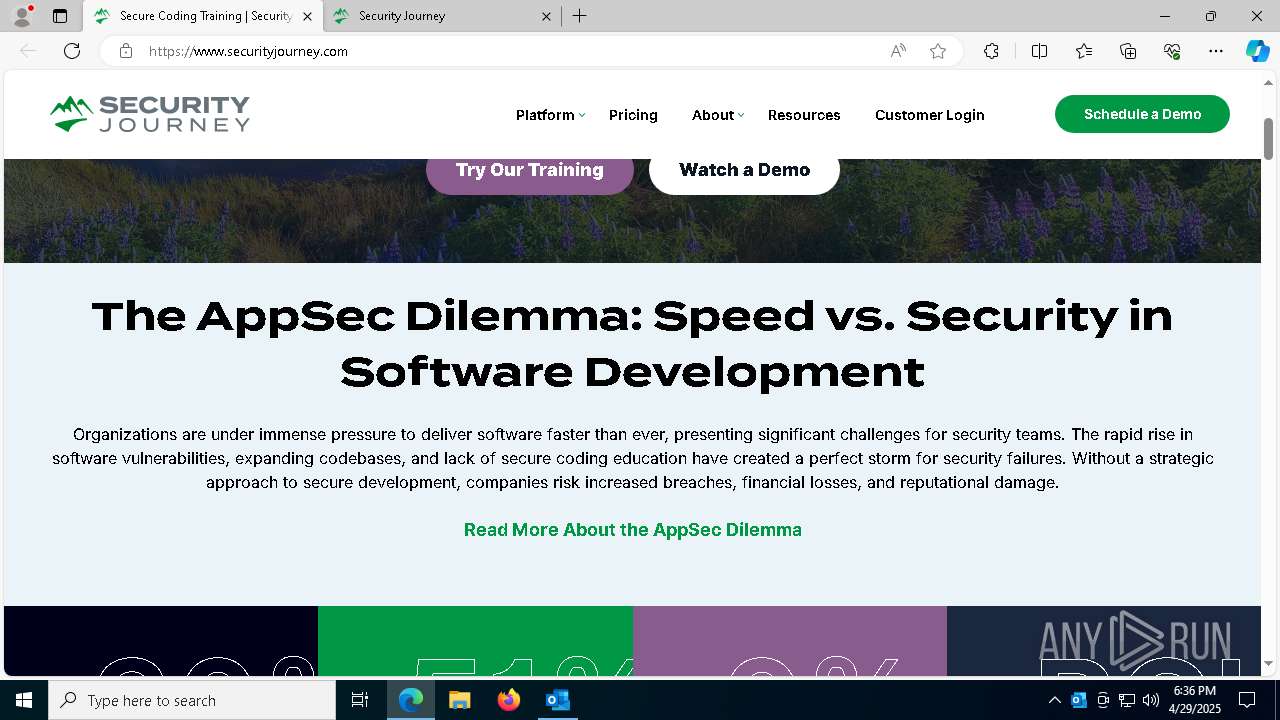The height and width of the screenshot is (720, 1280).
Task: Open the Favorites list icon
Action: point(1084,51)
